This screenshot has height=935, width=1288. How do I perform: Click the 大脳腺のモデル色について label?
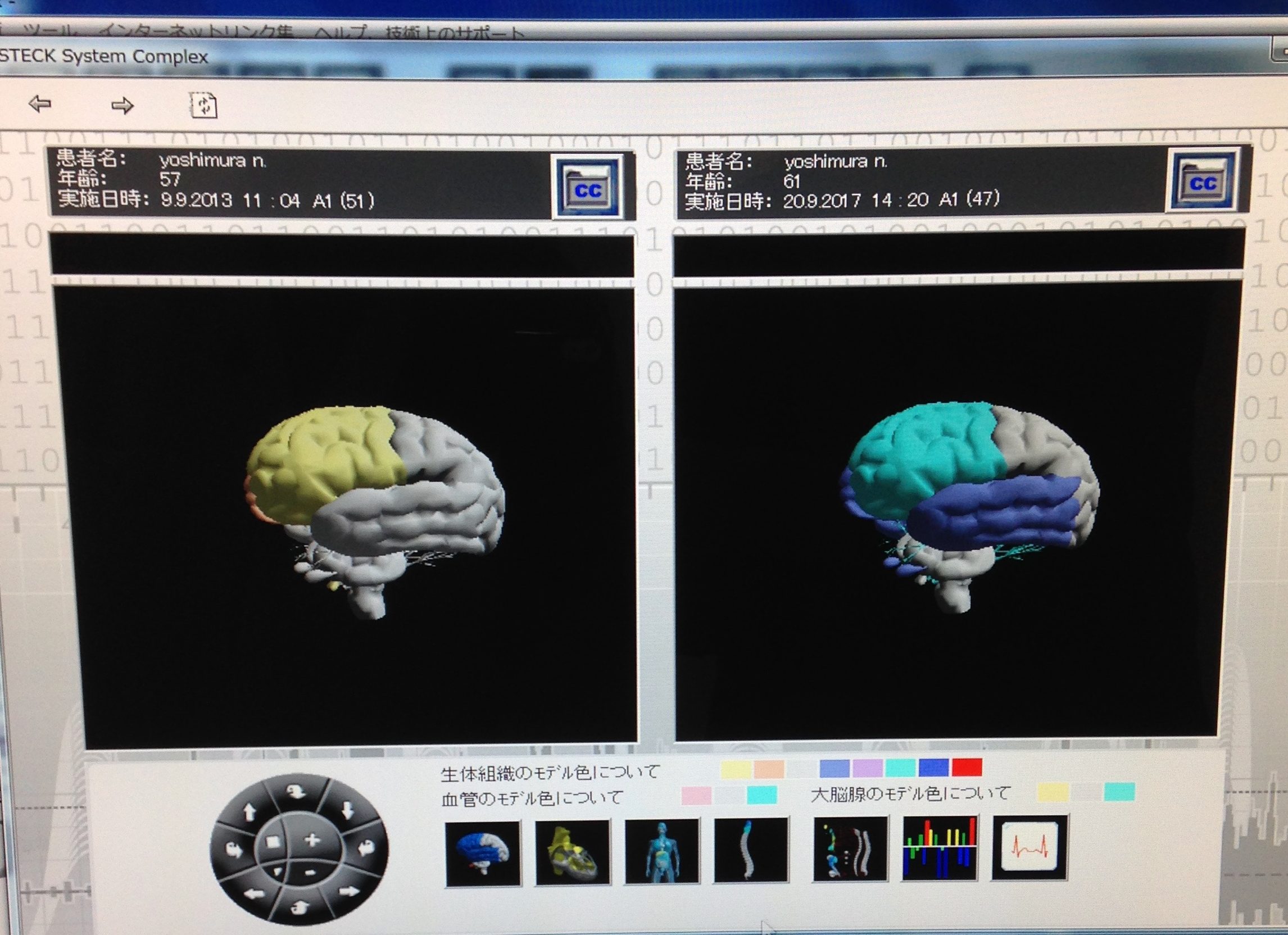(x=911, y=793)
